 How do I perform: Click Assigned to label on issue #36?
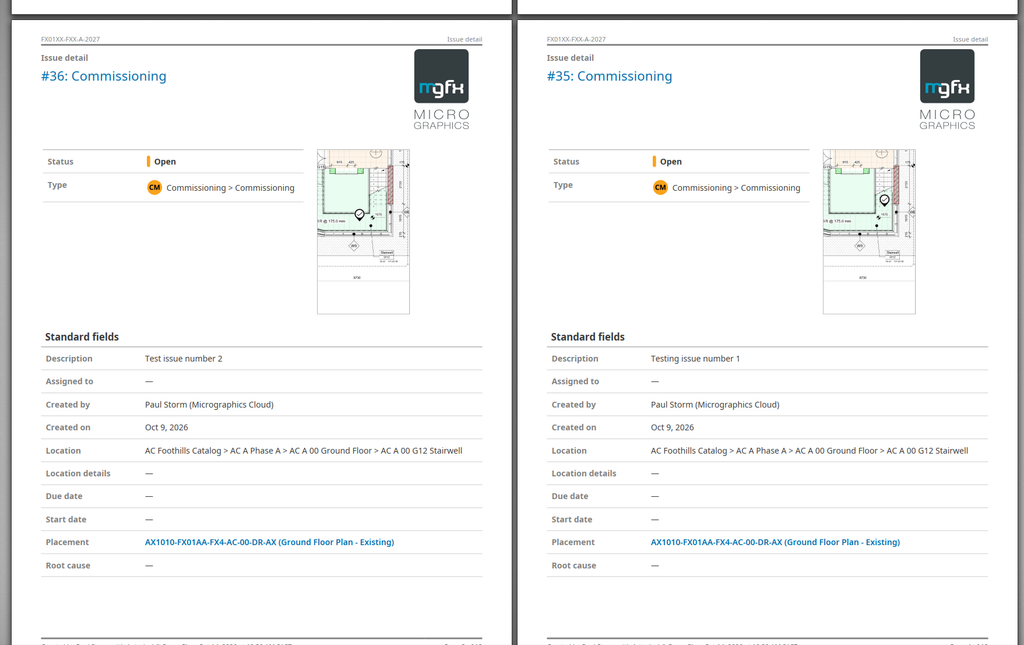click(69, 381)
